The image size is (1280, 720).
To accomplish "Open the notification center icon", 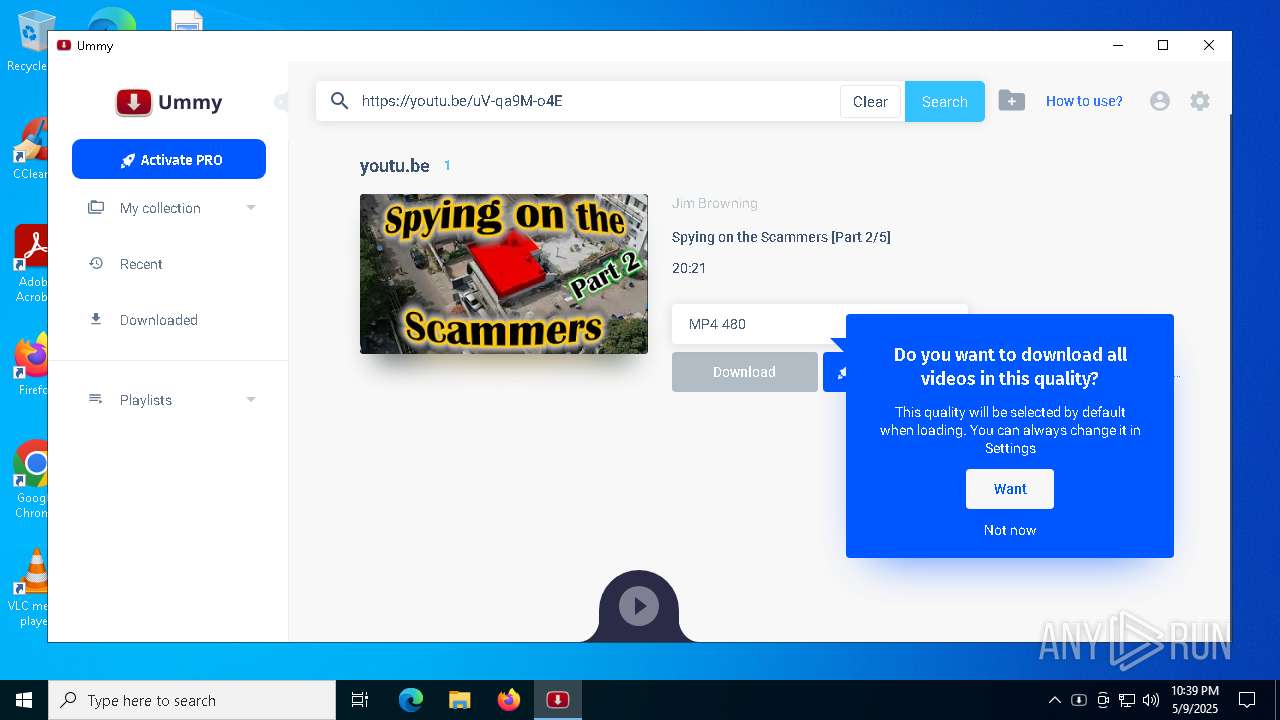I will coord(1247,700).
